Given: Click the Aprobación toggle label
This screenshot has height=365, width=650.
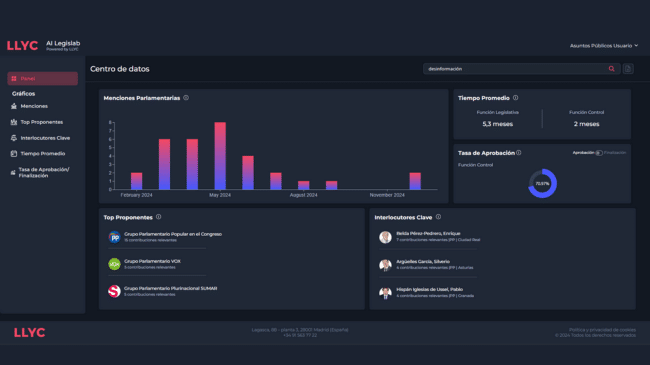Looking at the screenshot, I should click(x=583, y=153).
